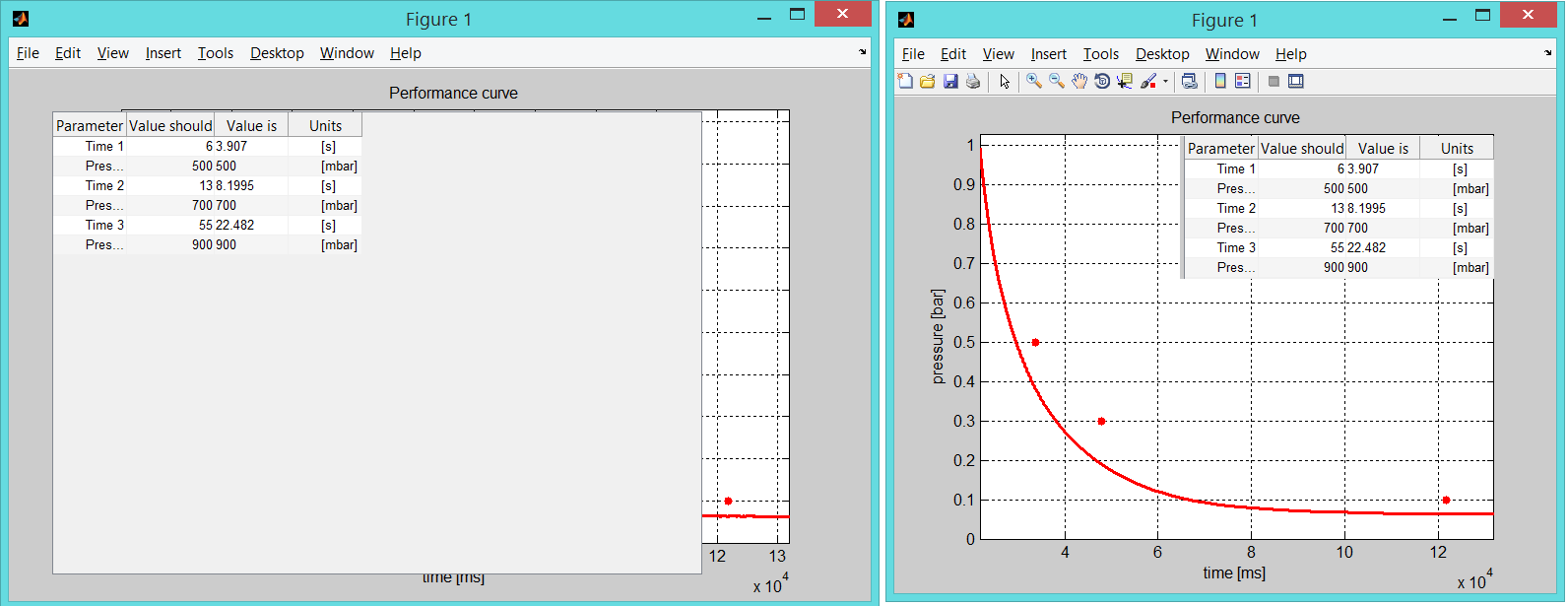The image size is (1568, 606).
Task: Click the "Units" column header in right table
Action: [x=1457, y=148]
